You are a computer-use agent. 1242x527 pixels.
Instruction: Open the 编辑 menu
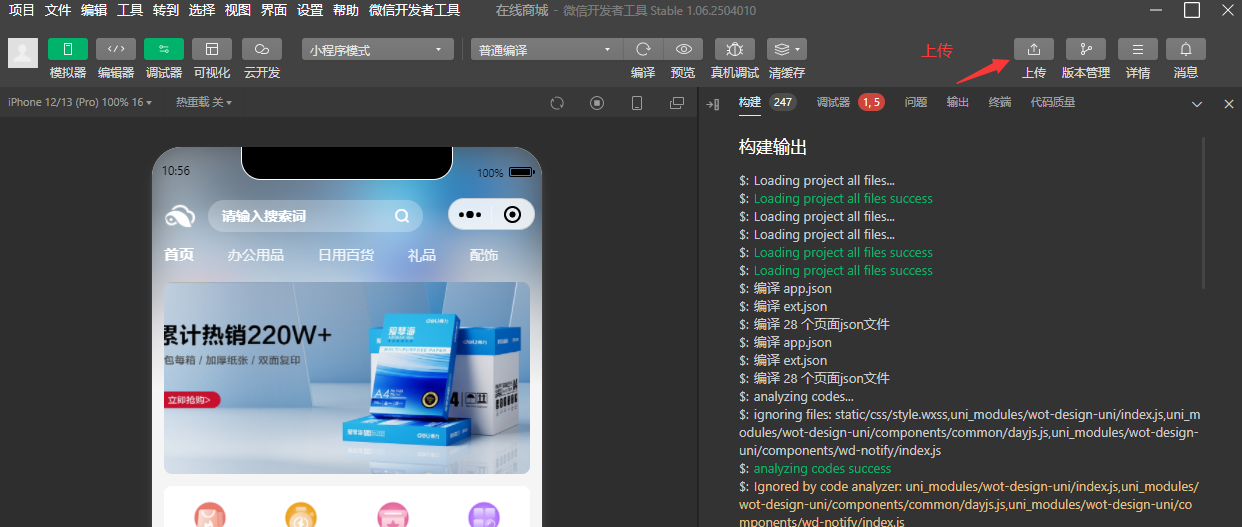click(x=93, y=10)
